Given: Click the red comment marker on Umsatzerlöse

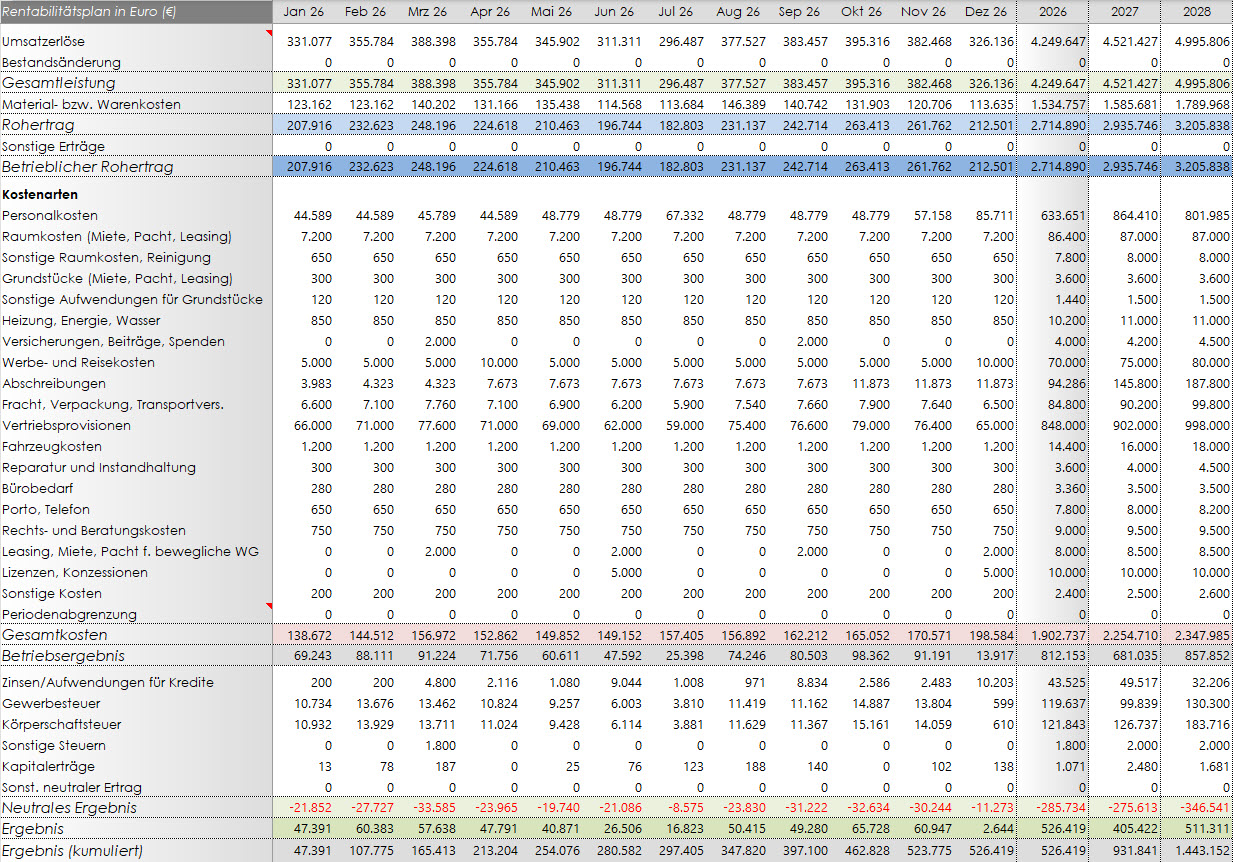Looking at the screenshot, I should 267,34.
